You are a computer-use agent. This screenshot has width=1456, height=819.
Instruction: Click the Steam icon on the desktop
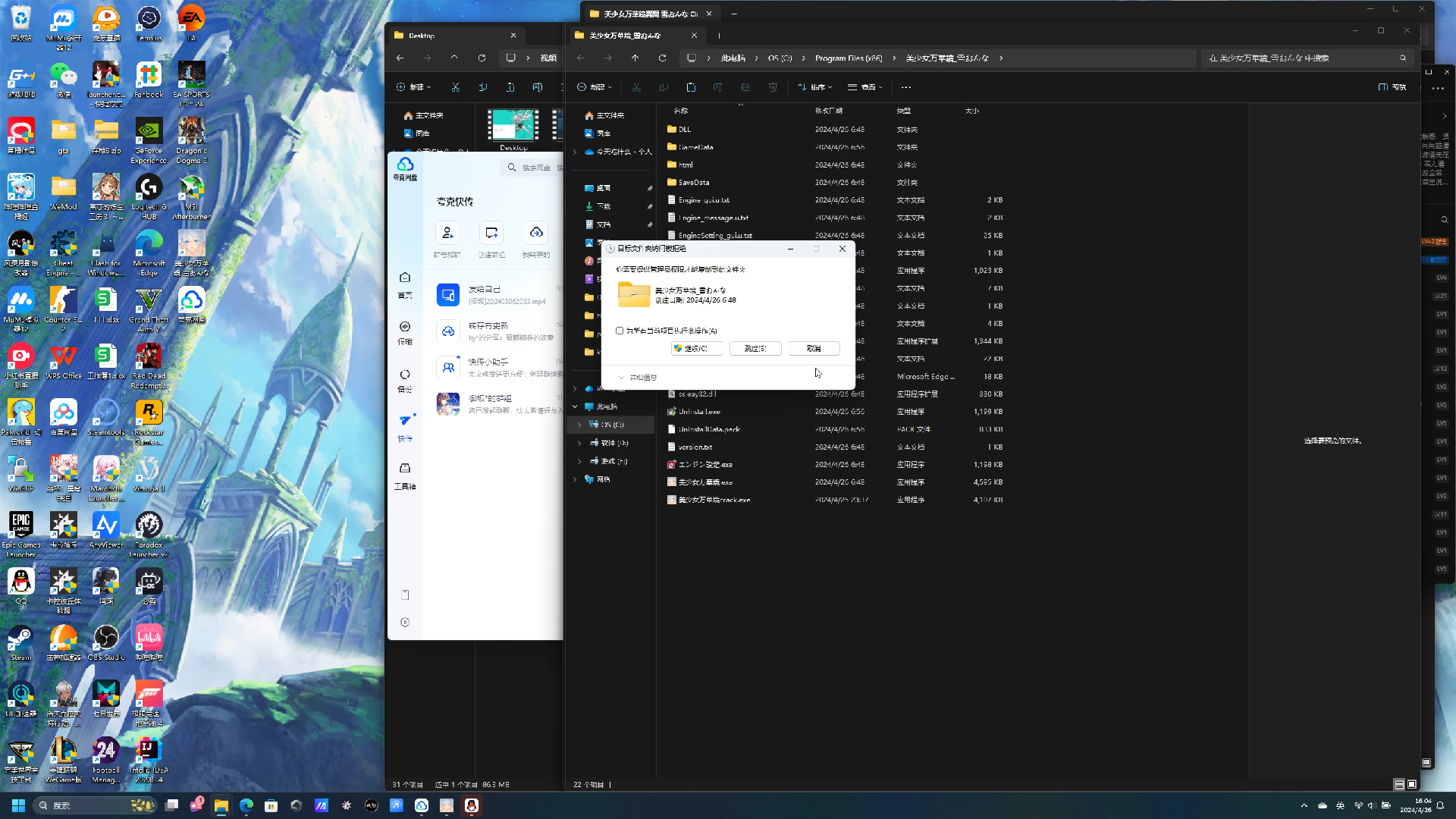tap(20, 643)
